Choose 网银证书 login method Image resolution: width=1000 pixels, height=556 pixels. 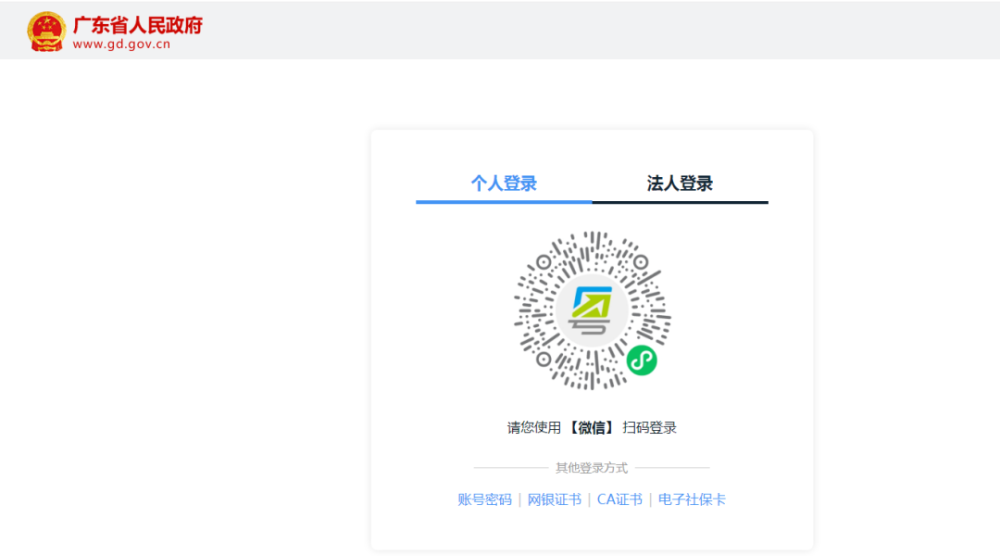click(x=554, y=499)
